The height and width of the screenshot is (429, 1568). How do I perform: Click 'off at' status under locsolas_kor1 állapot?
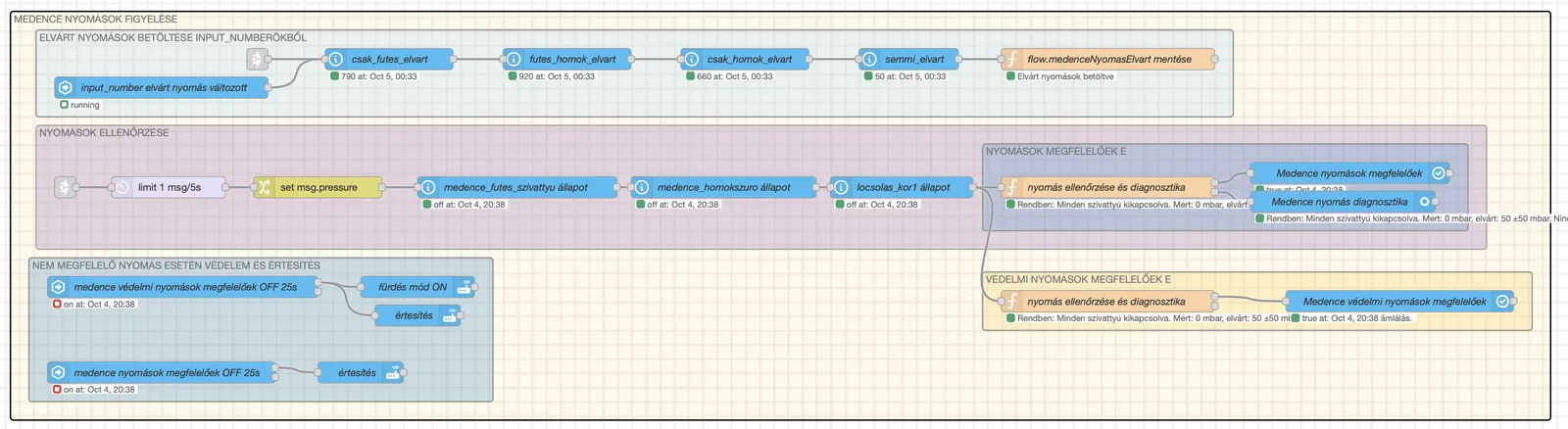[876, 205]
